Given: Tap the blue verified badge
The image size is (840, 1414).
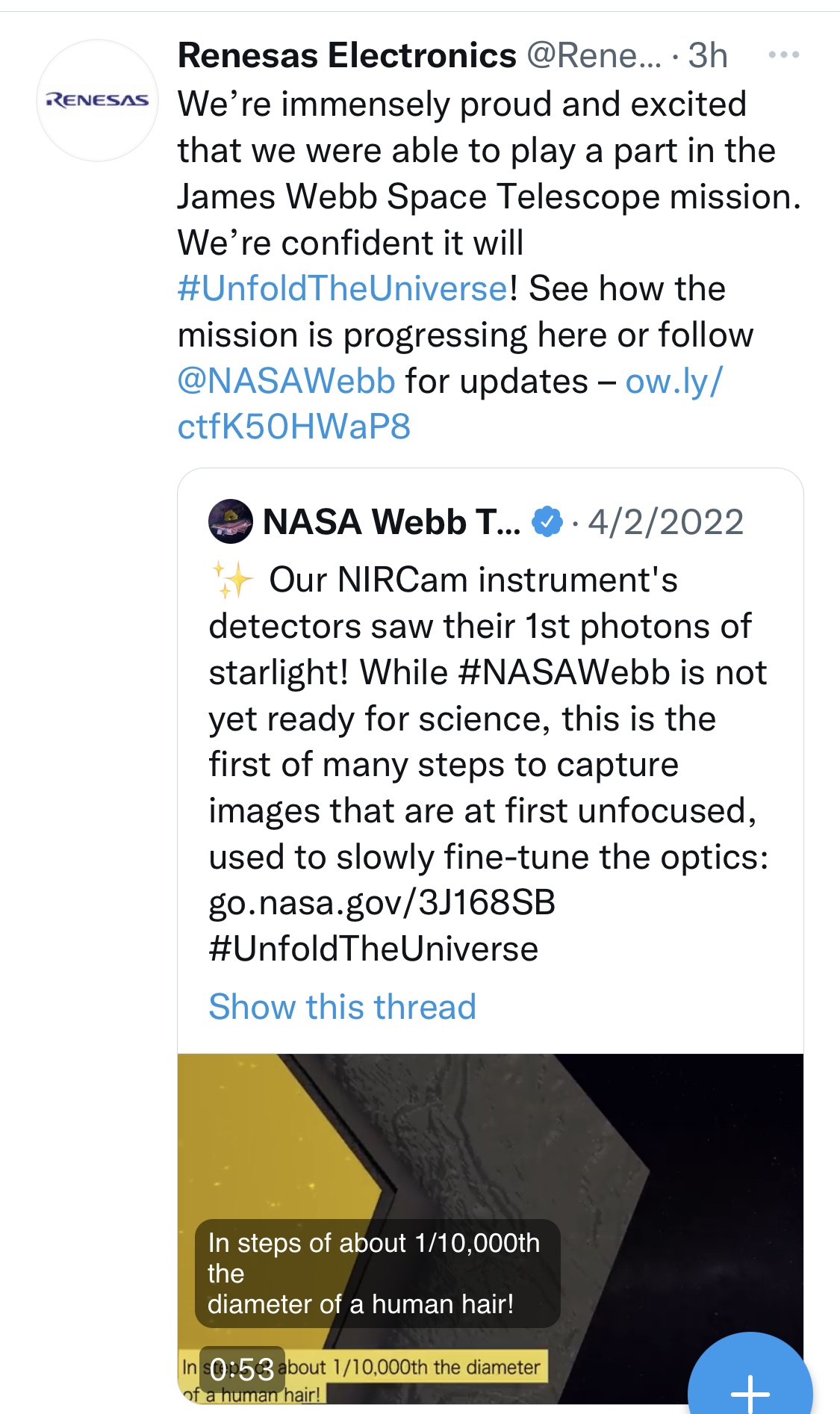Looking at the screenshot, I should pyautogui.click(x=547, y=521).
